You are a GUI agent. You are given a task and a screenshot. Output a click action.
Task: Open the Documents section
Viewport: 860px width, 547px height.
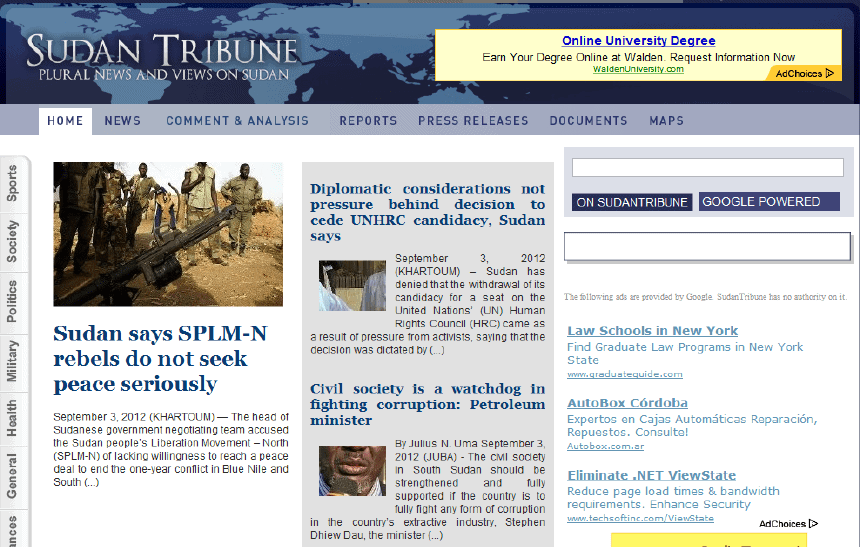(589, 121)
